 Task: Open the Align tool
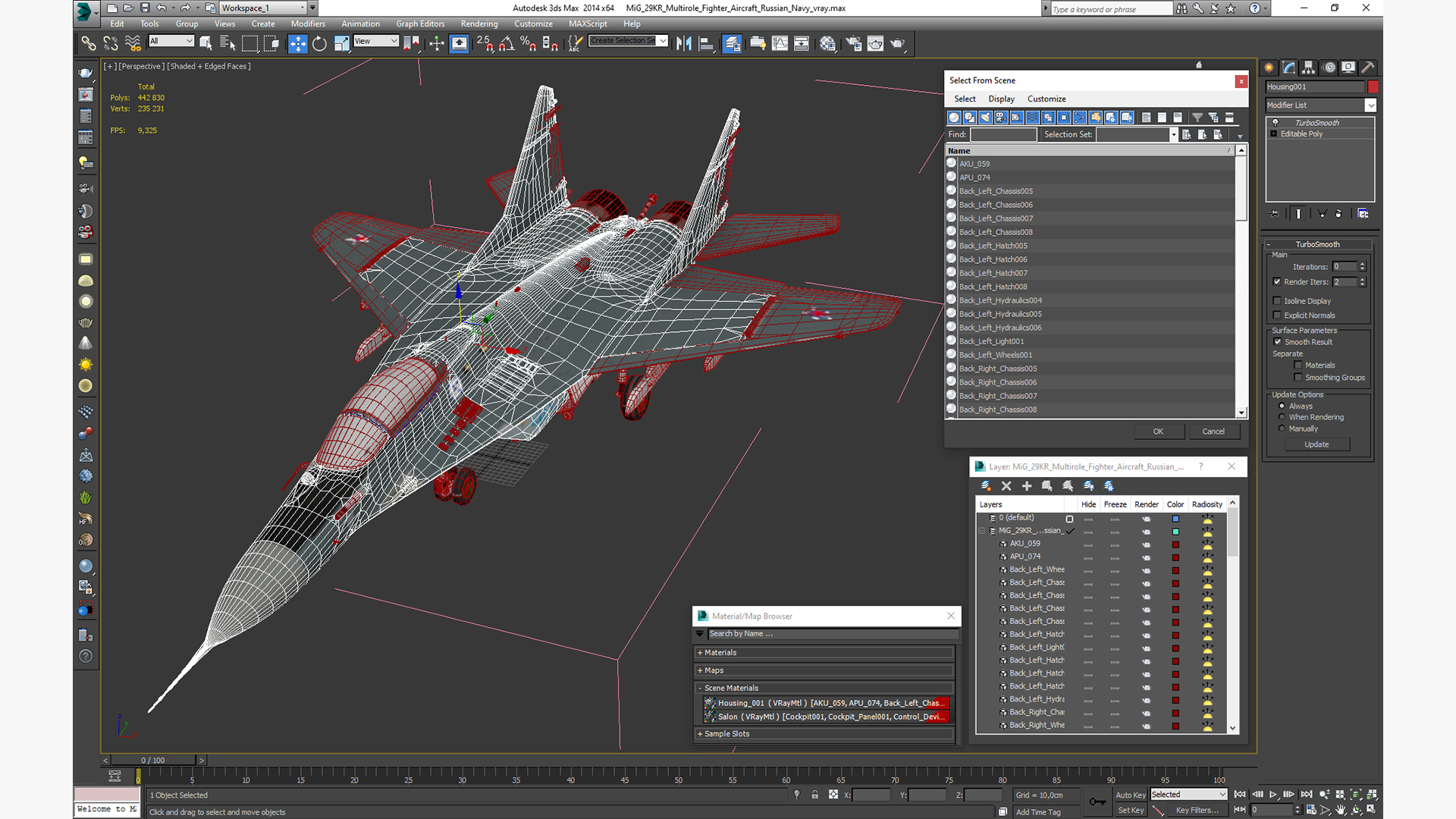(x=706, y=43)
